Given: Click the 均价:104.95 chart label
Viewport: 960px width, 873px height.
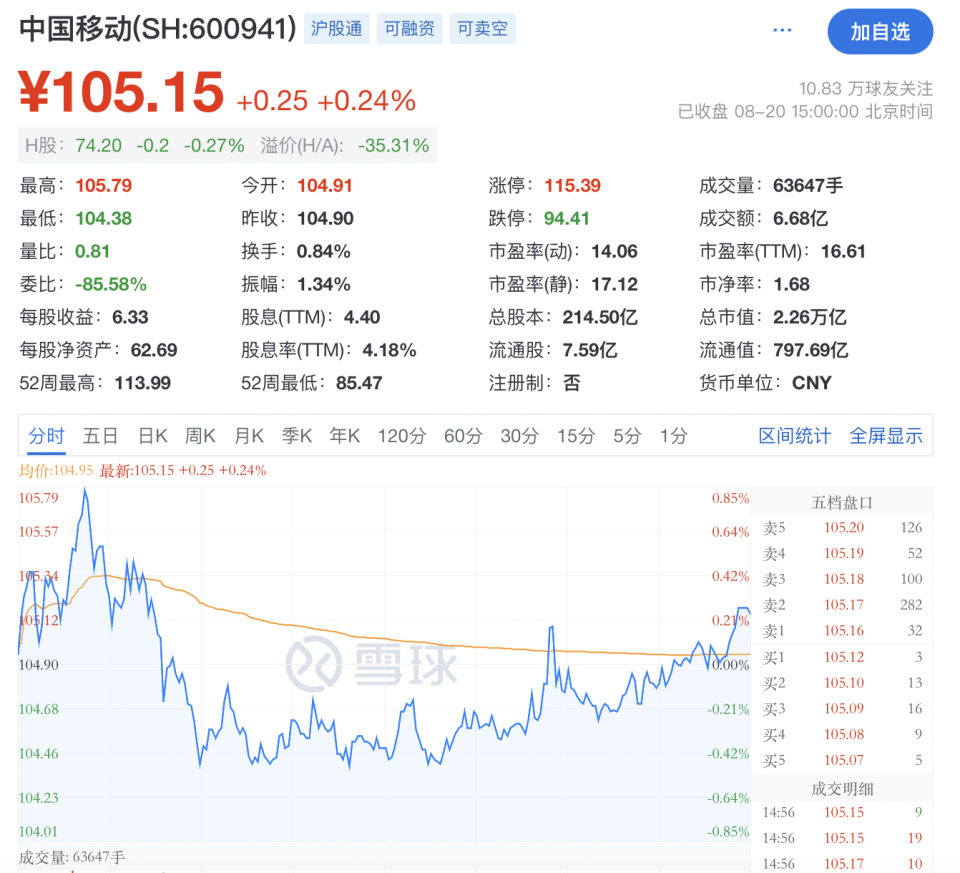Looking at the screenshot, I should point(56,471).
